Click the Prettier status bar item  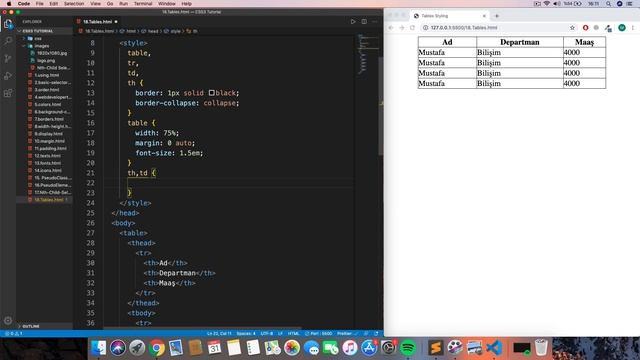tap(347, 333)
